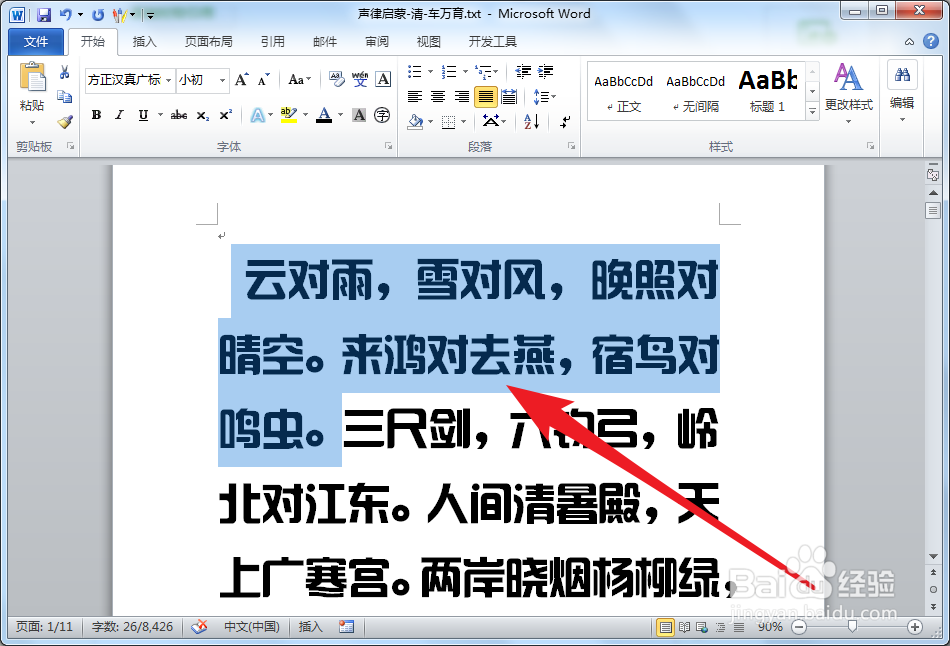The width and height of the screenshot is (950, 646).
Task: Open the line spacing dropdown
Action: point(543,95)
